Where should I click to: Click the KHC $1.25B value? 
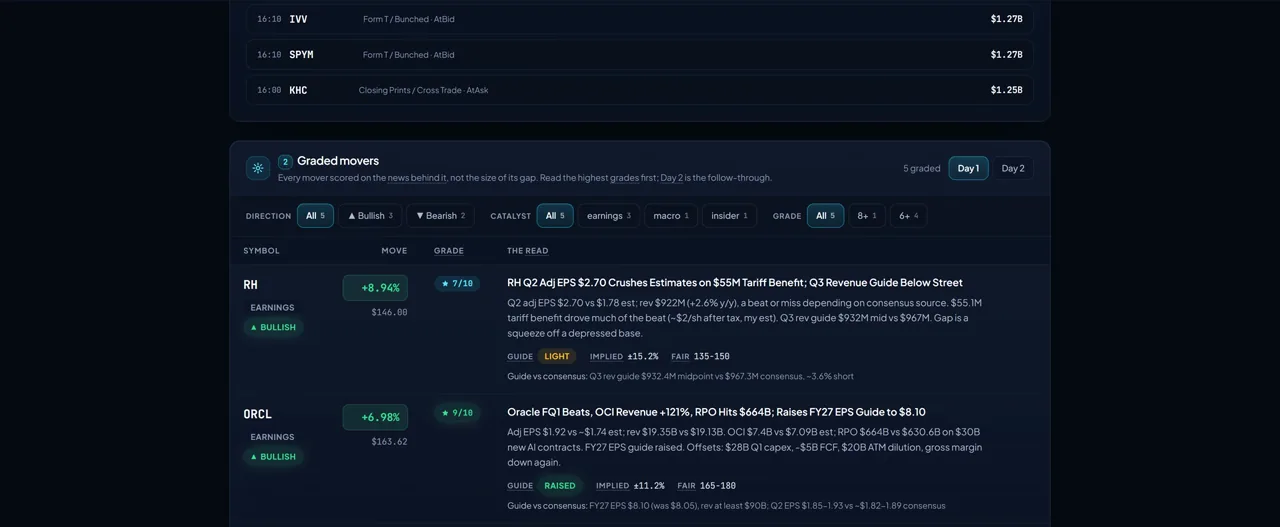[x=1006, y=90]
